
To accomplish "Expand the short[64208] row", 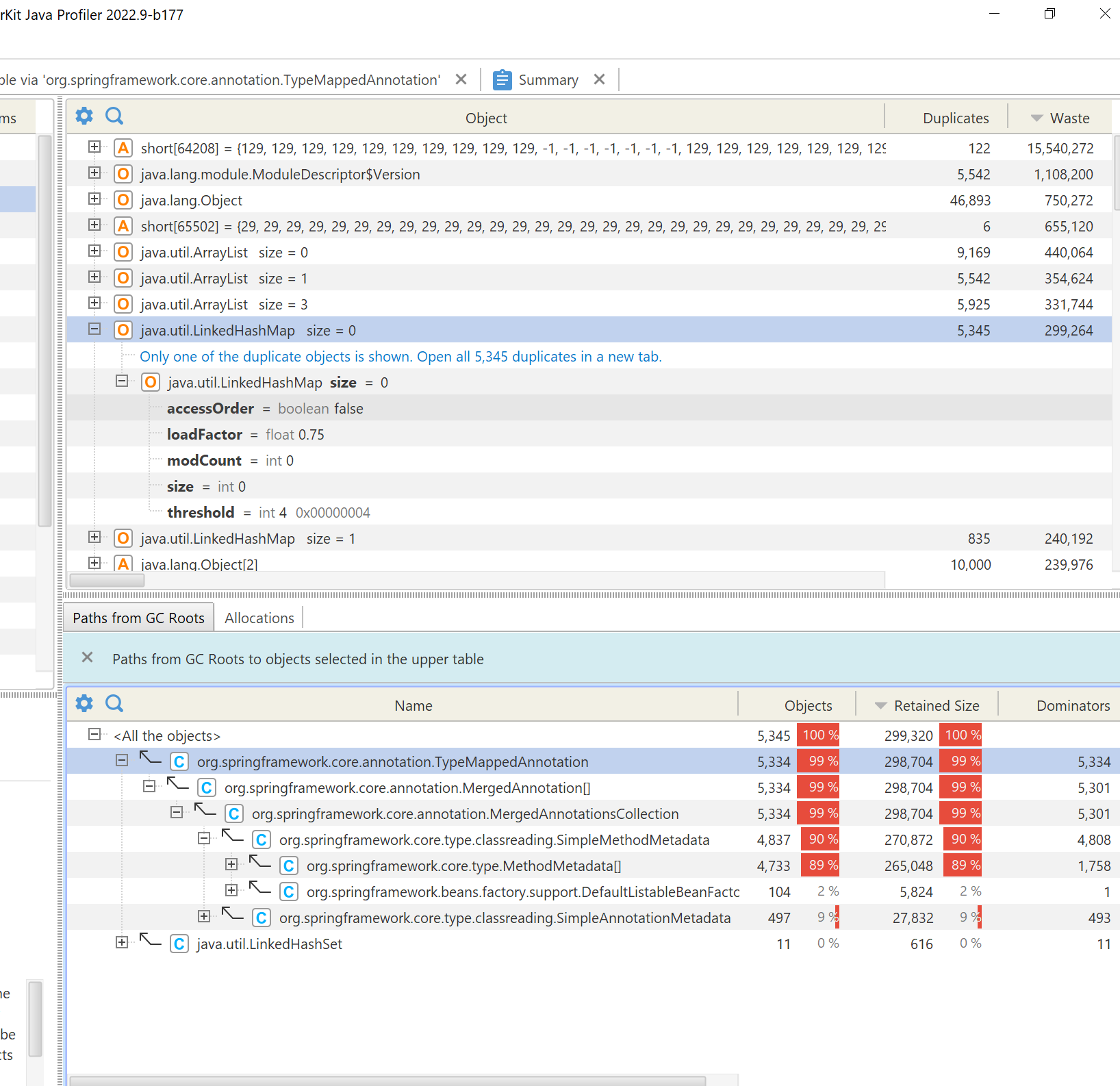I will [94, 147].
